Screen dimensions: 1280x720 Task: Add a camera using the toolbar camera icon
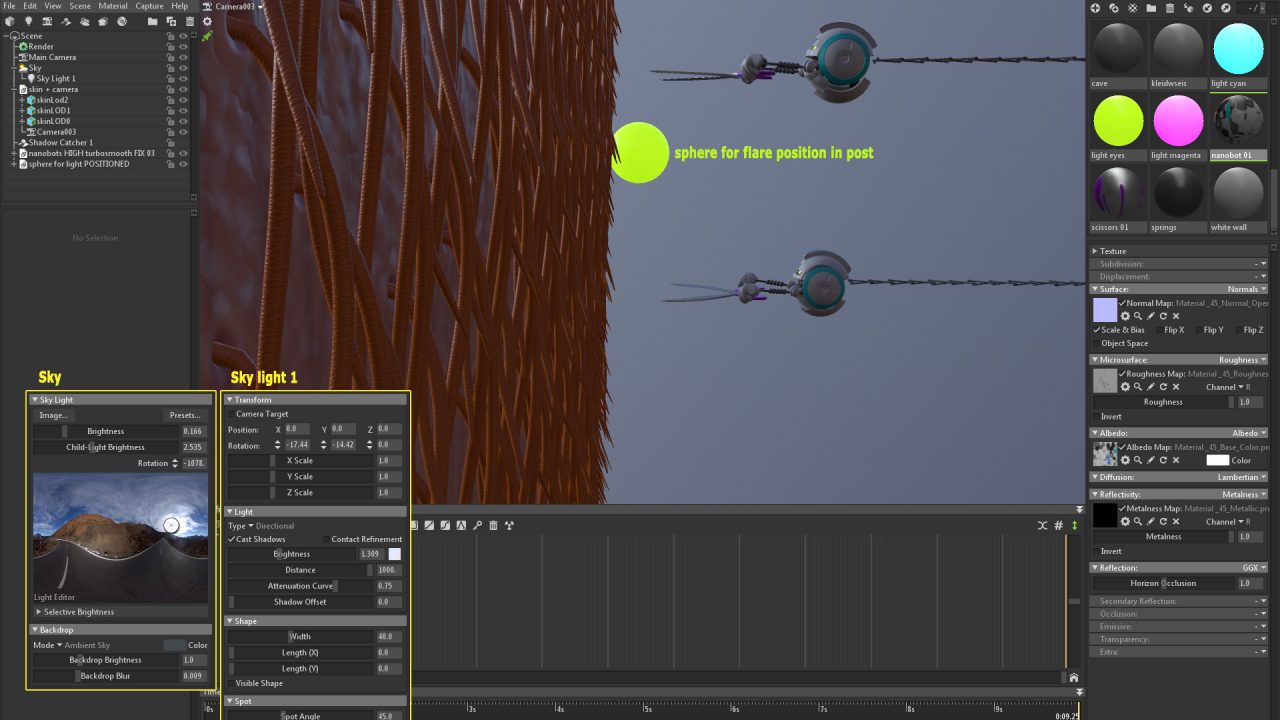pyautogui.click(x=47, y=21)
